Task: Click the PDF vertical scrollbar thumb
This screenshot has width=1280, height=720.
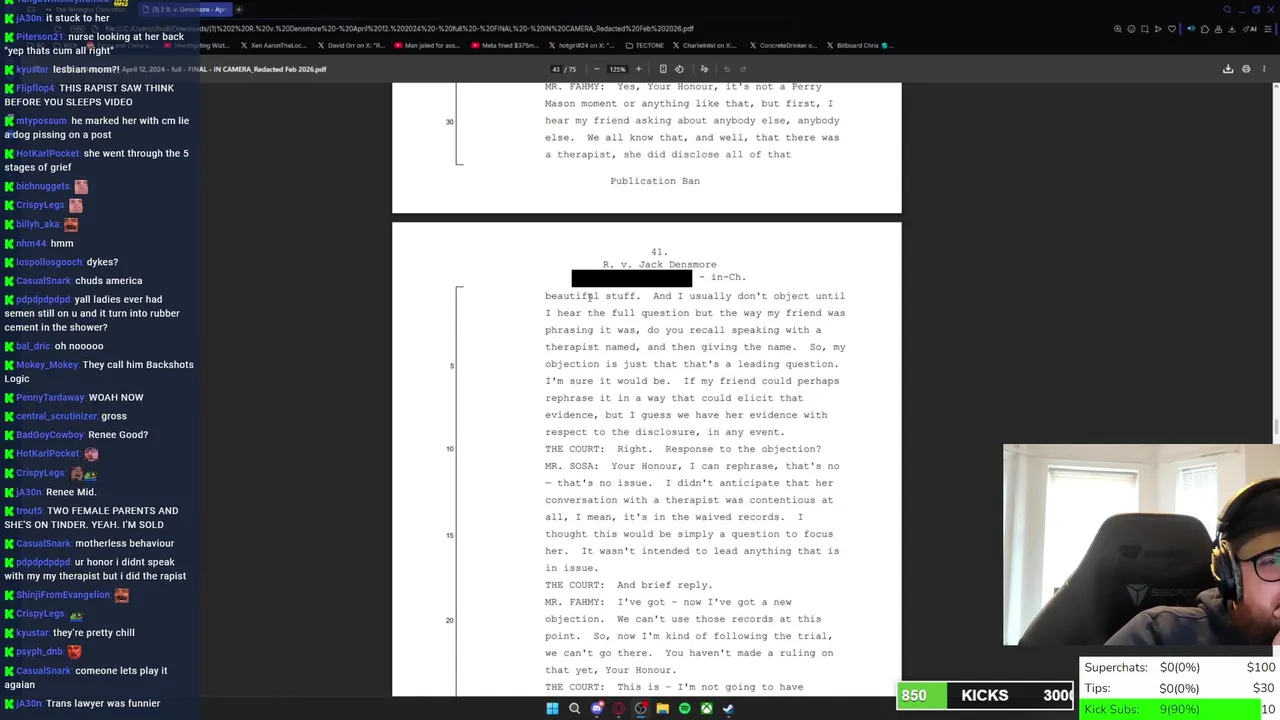Action: pos(1276,428)
